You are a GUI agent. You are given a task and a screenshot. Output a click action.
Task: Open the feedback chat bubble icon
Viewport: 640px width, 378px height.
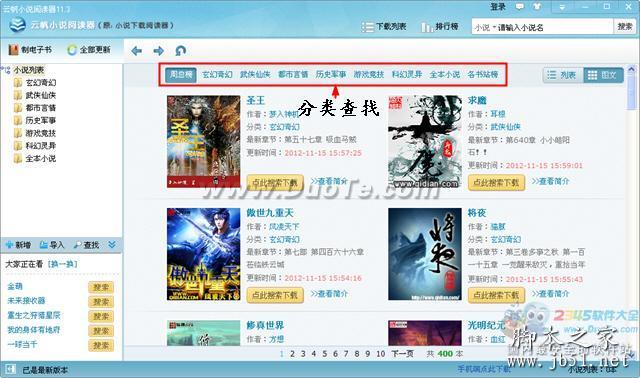[520, 7]
